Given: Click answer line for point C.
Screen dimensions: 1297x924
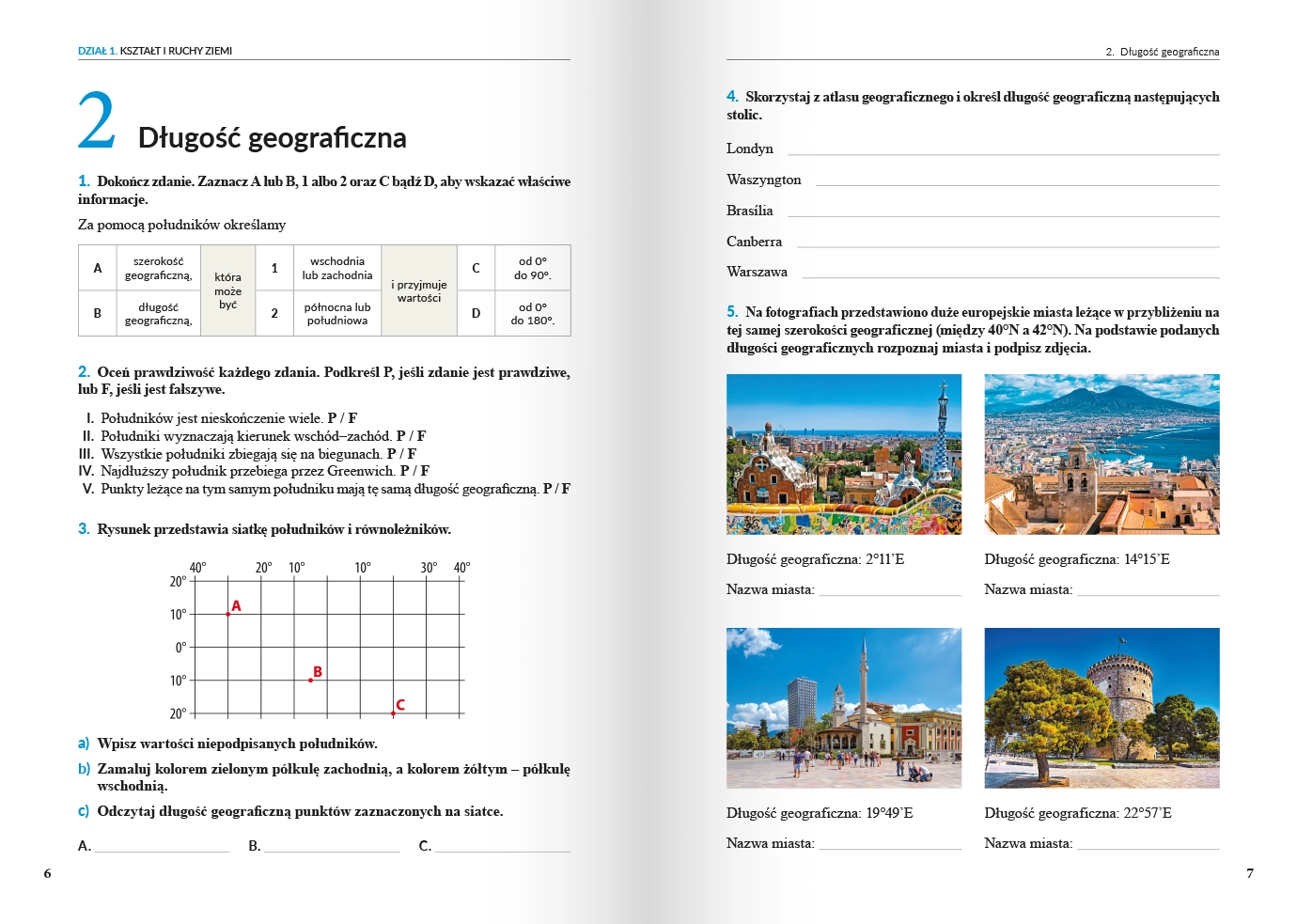Looking at the screenshot, I should 502,850.
